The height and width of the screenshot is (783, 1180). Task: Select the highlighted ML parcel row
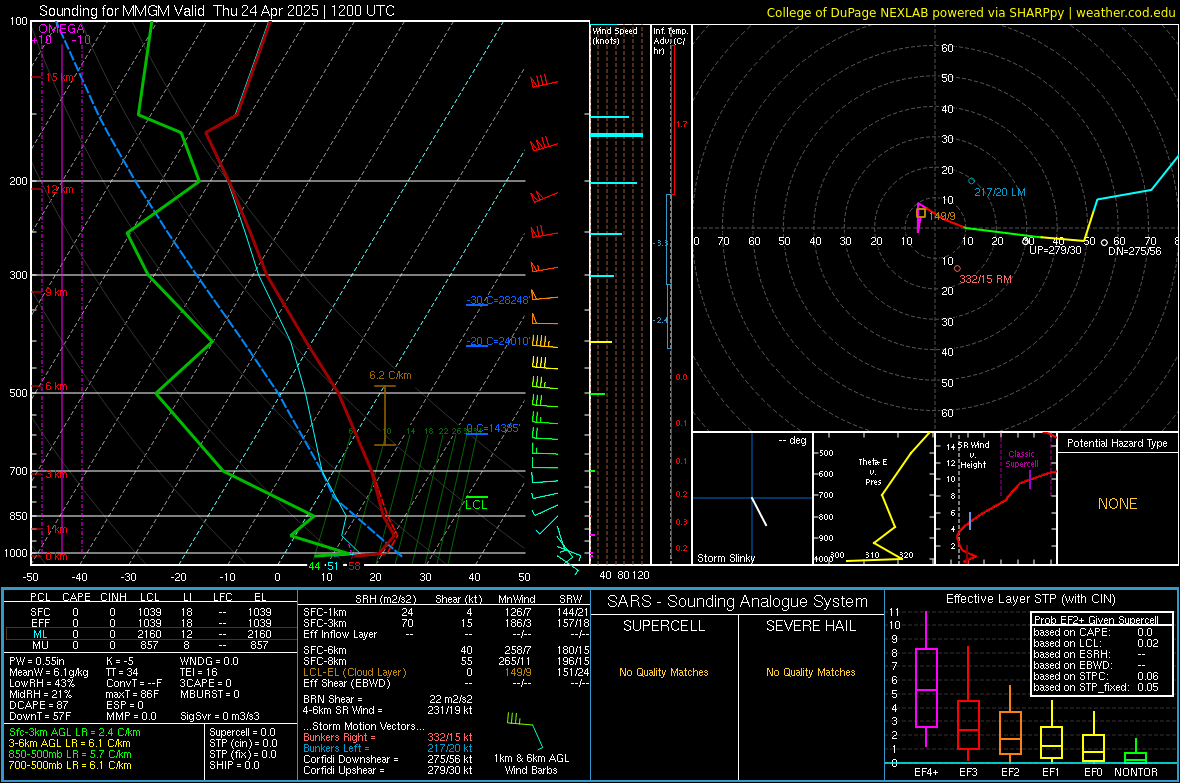tap(150, 634)
